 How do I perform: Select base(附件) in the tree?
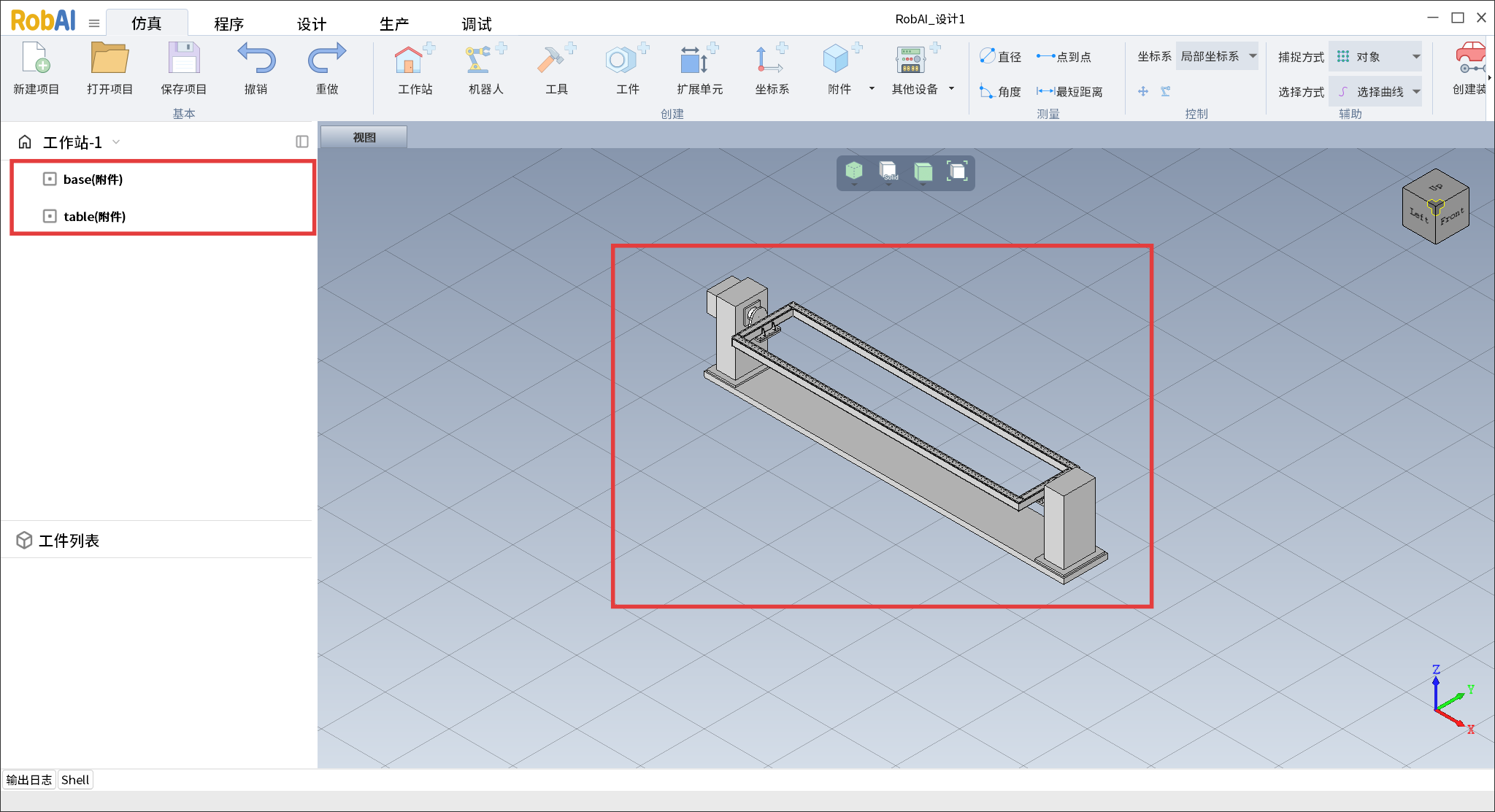(x=93, y=179)
